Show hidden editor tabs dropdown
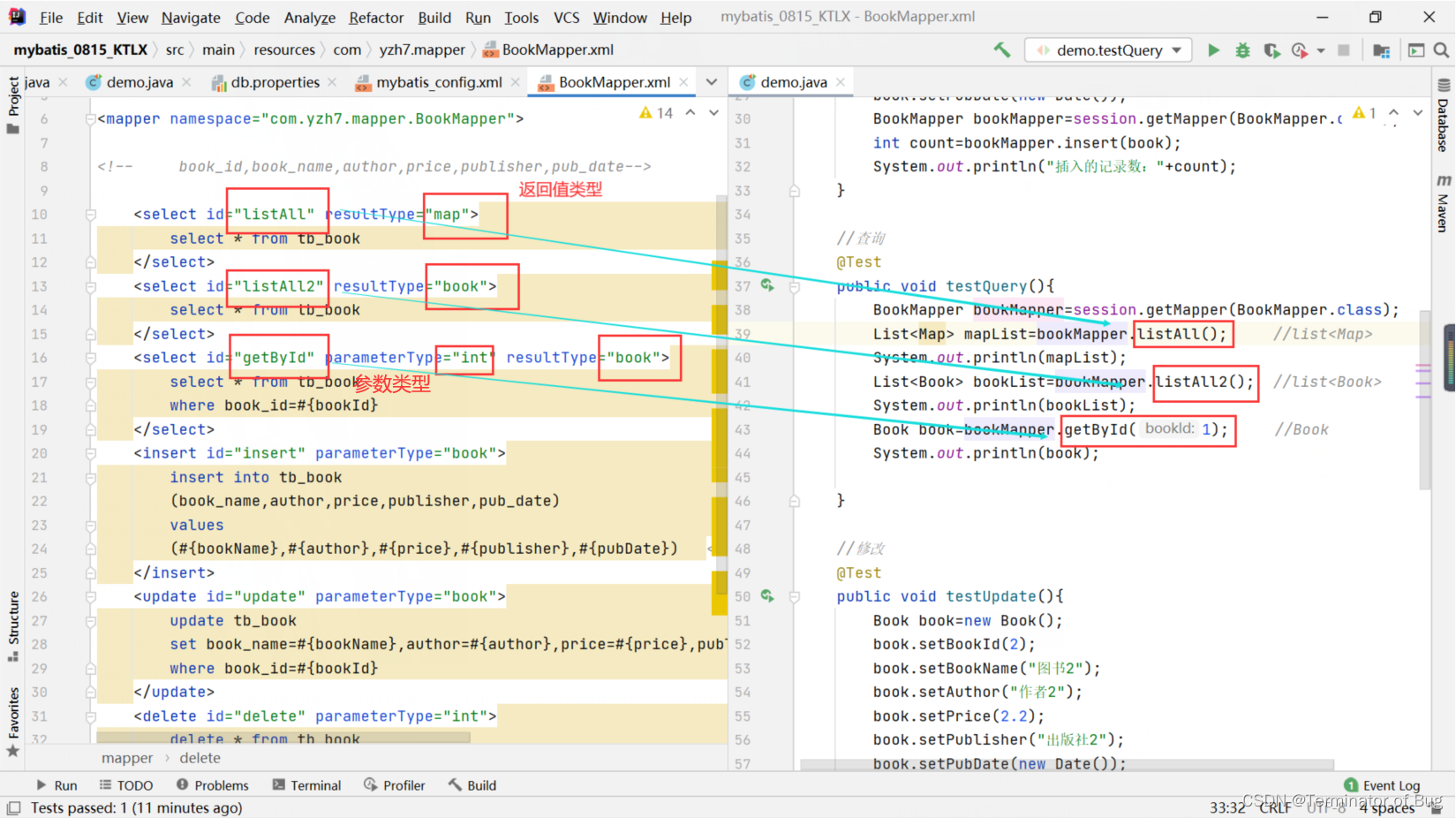The width and height of the screenshot is (1456, 818). click(x=711, y=82)
